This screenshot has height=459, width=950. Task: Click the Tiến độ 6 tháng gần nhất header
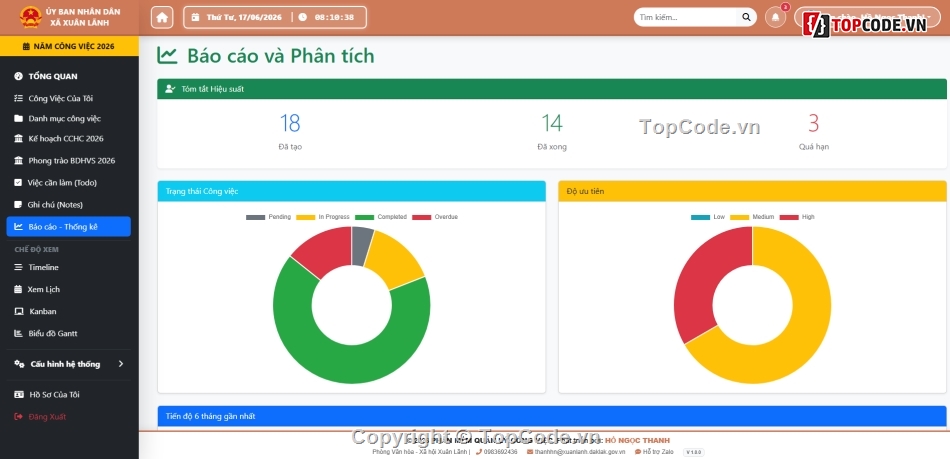tap(551, 417)
